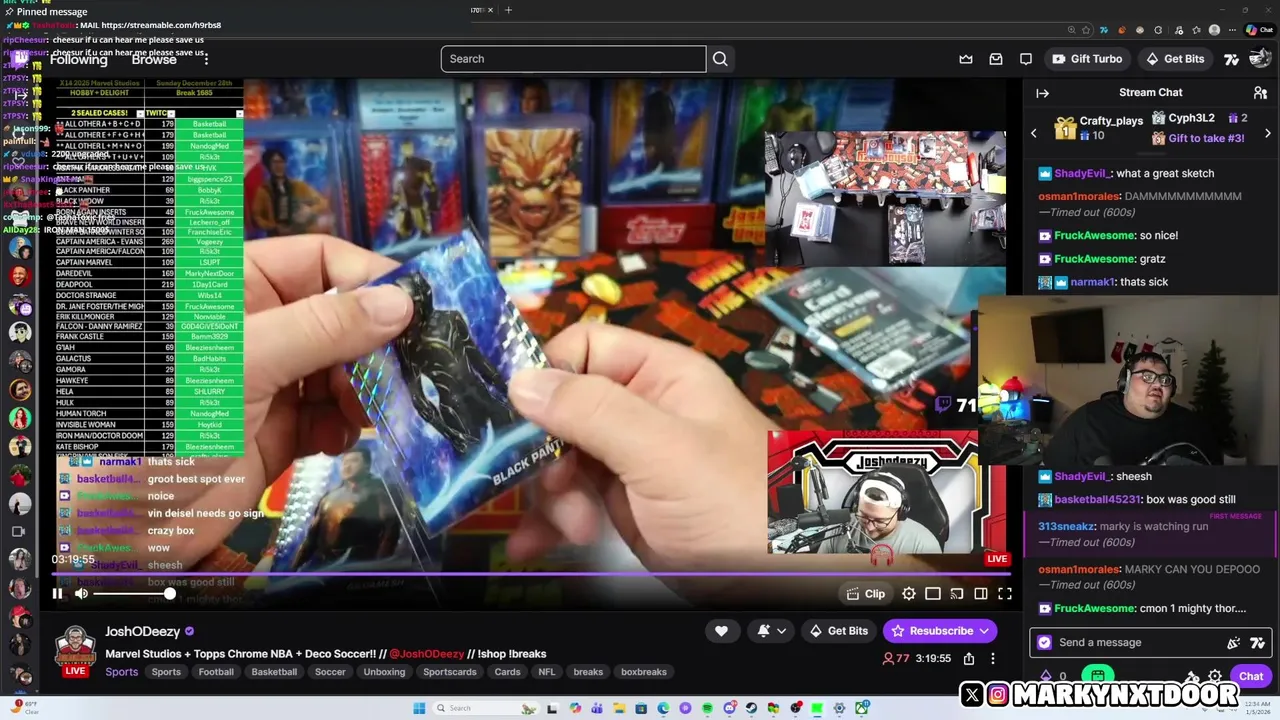Select the Football tag
The image size is (1280, 720).
pyautogui.click(x=216, y=672)
